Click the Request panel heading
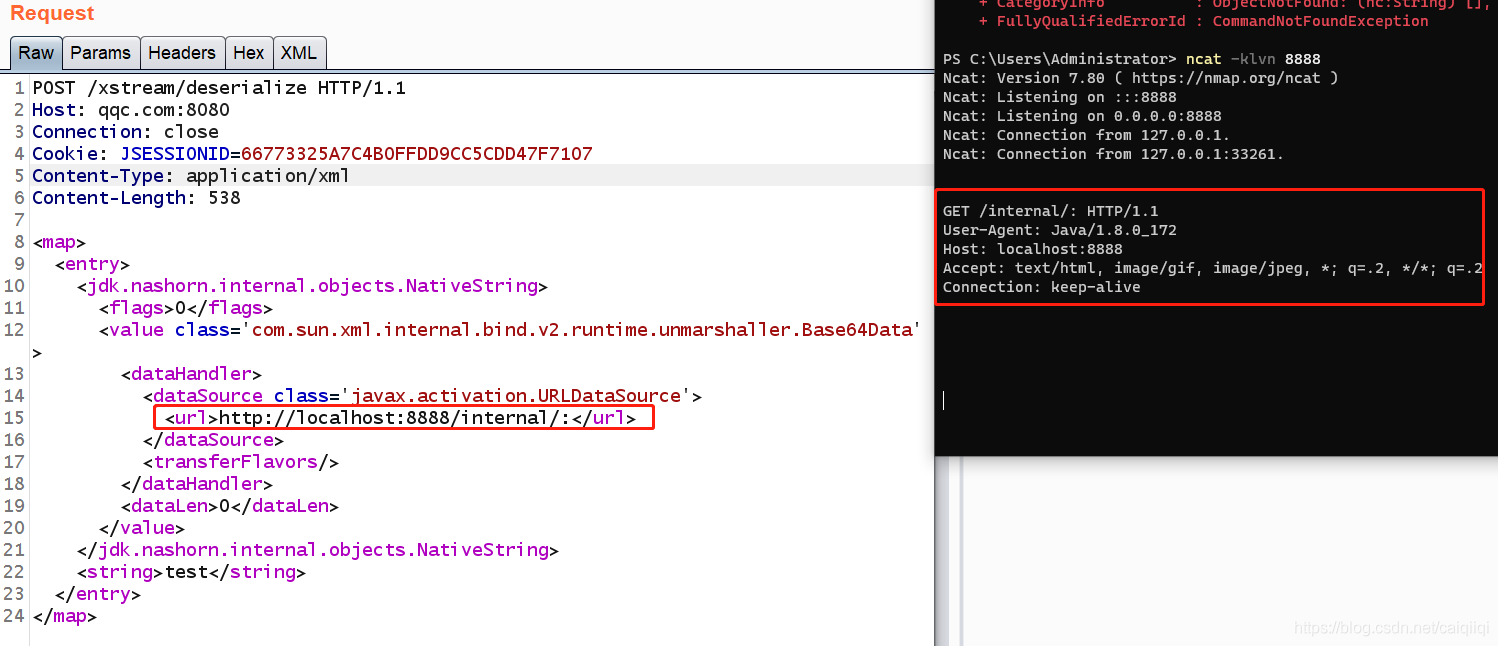 point(52,13)
